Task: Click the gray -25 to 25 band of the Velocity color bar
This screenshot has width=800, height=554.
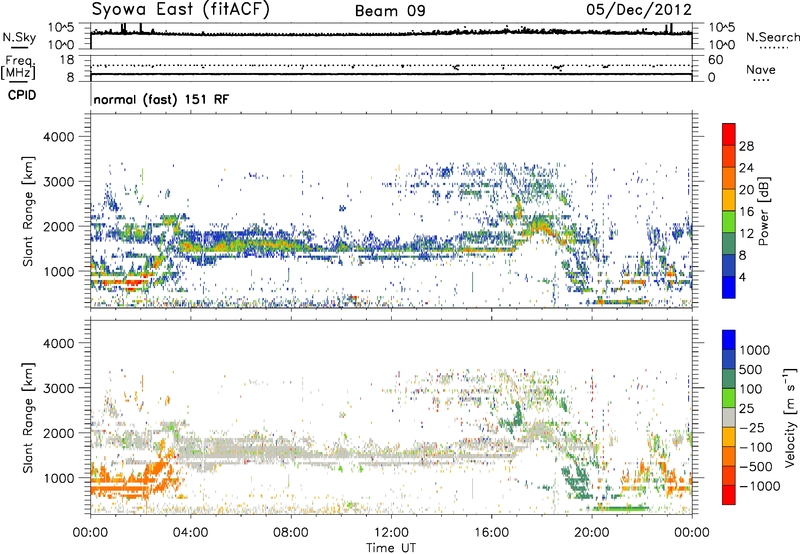Action: pyautogui.click(x=729, y=417)
